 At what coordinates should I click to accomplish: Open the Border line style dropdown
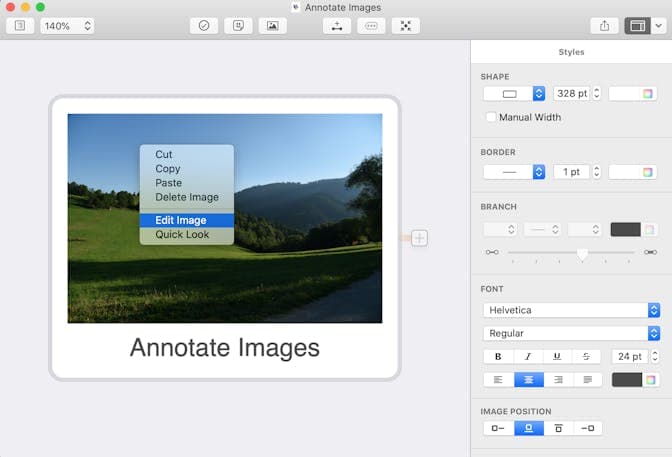(x=514, y=172)
